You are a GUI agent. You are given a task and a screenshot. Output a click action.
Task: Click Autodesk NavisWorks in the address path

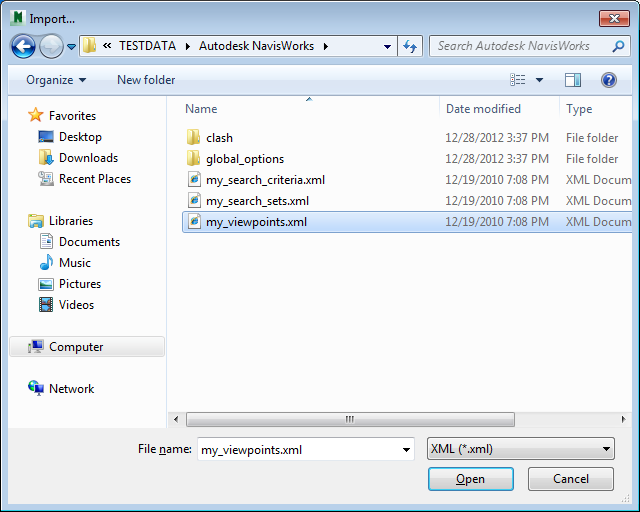coord(256,46)
